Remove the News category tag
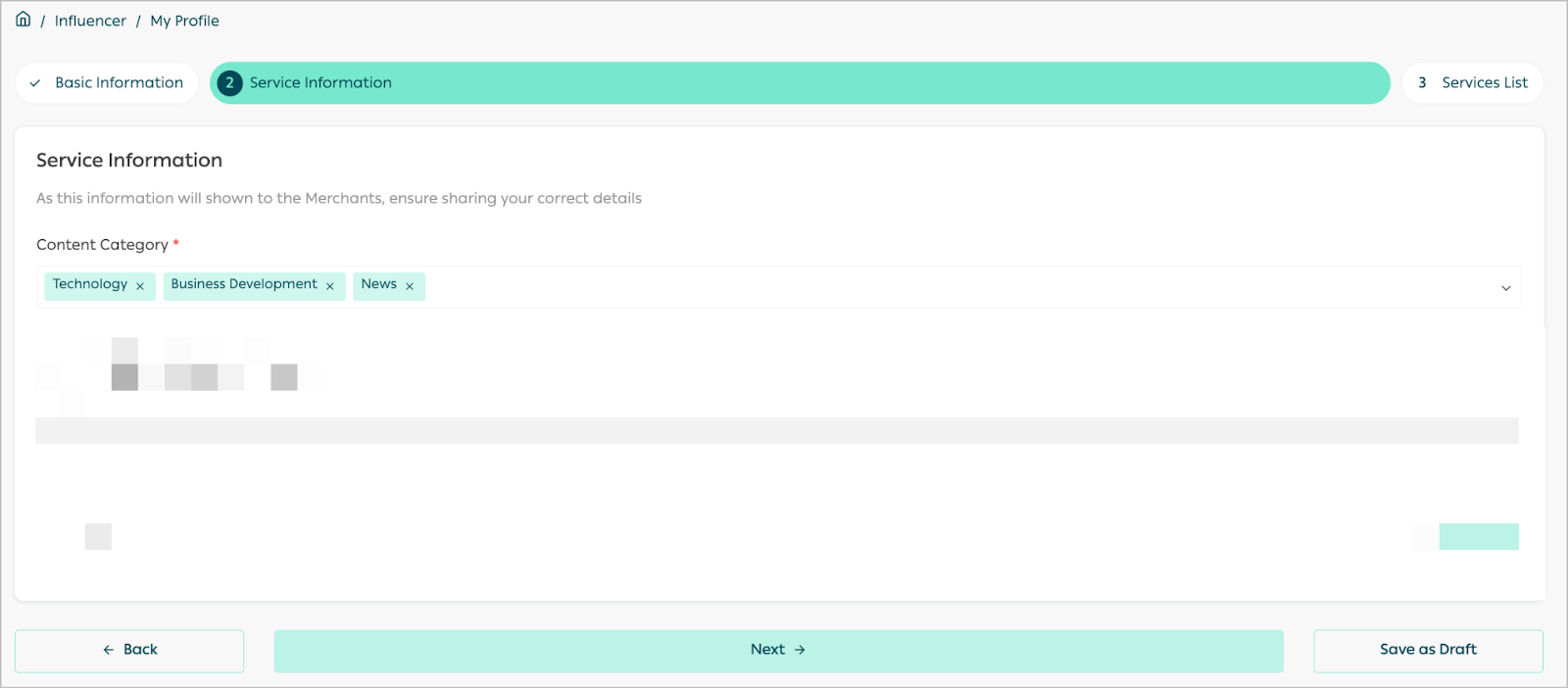Viewport: 1568px width, 688px height. tap(410, 286)
